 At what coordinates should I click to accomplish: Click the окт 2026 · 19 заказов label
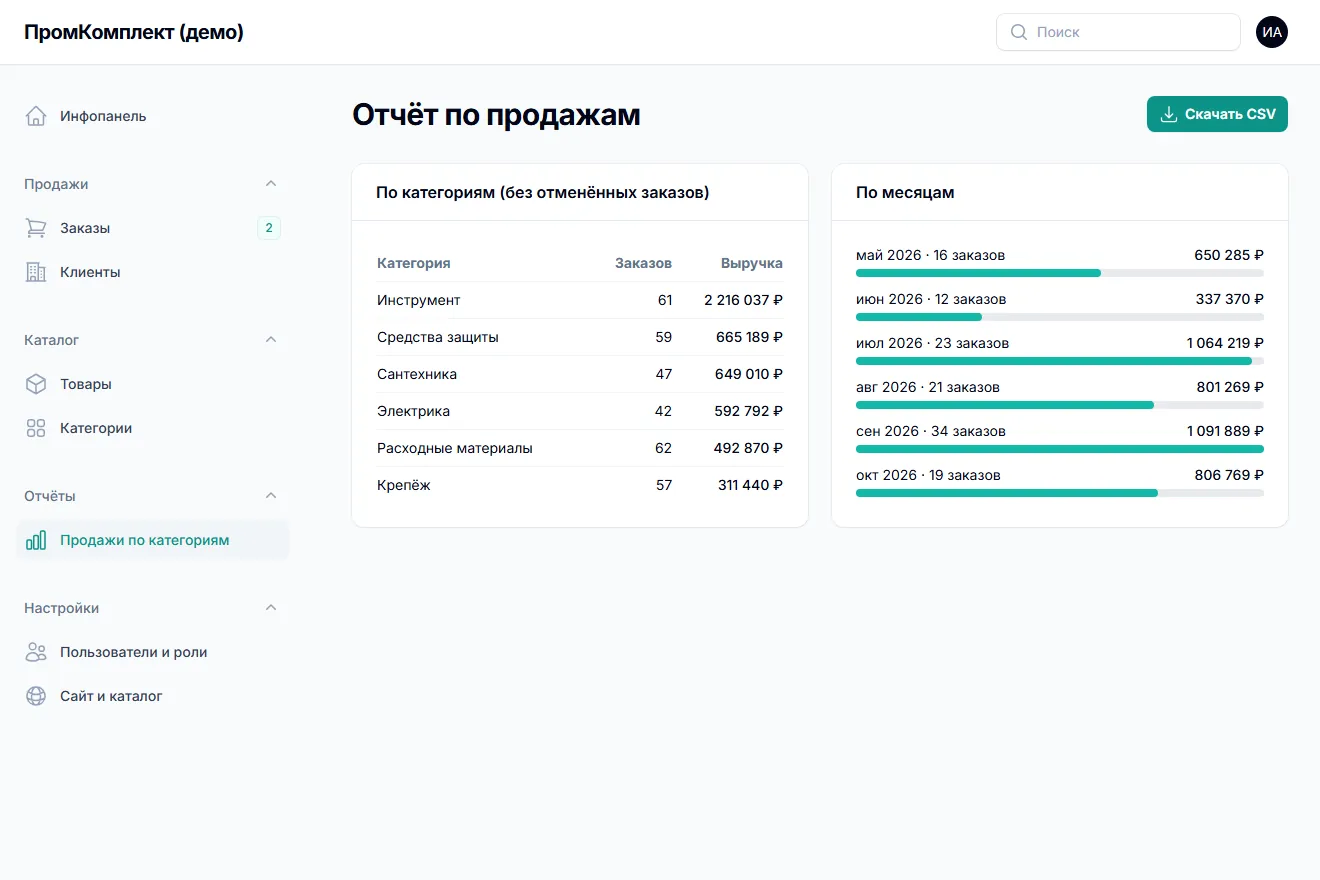click(928, 475)
